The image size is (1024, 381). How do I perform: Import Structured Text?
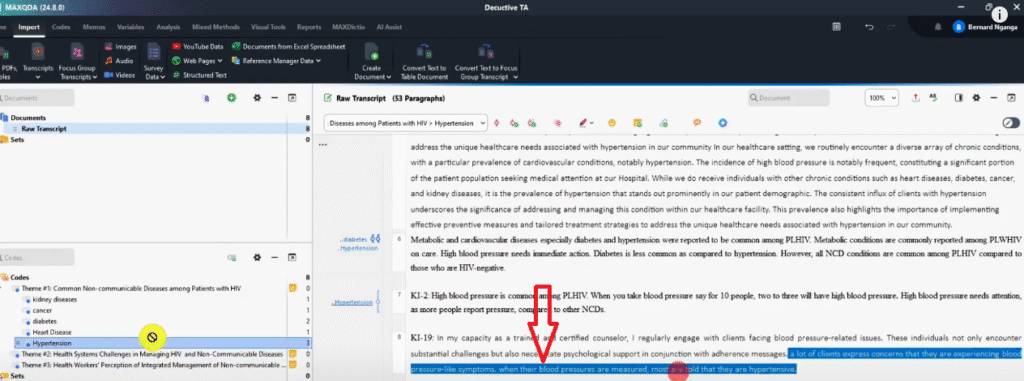[x=200, y=75]
